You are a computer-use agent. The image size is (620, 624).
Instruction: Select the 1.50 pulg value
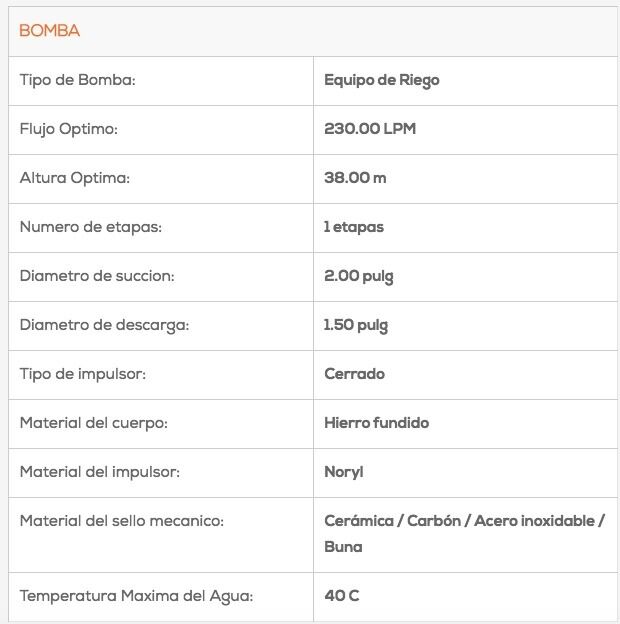click(x=356, y=325)
